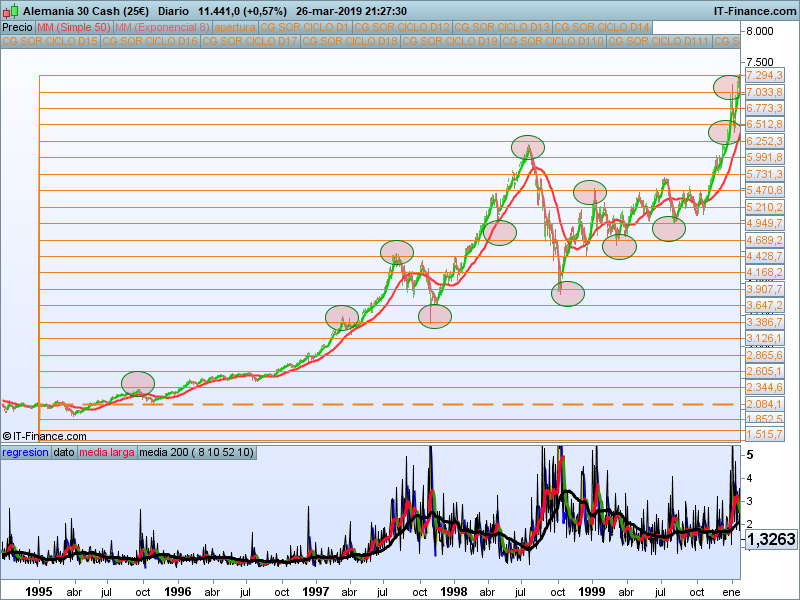Click the 1,3263 current value label
Screen dimensions: 800x600
[x=770, y=537]
